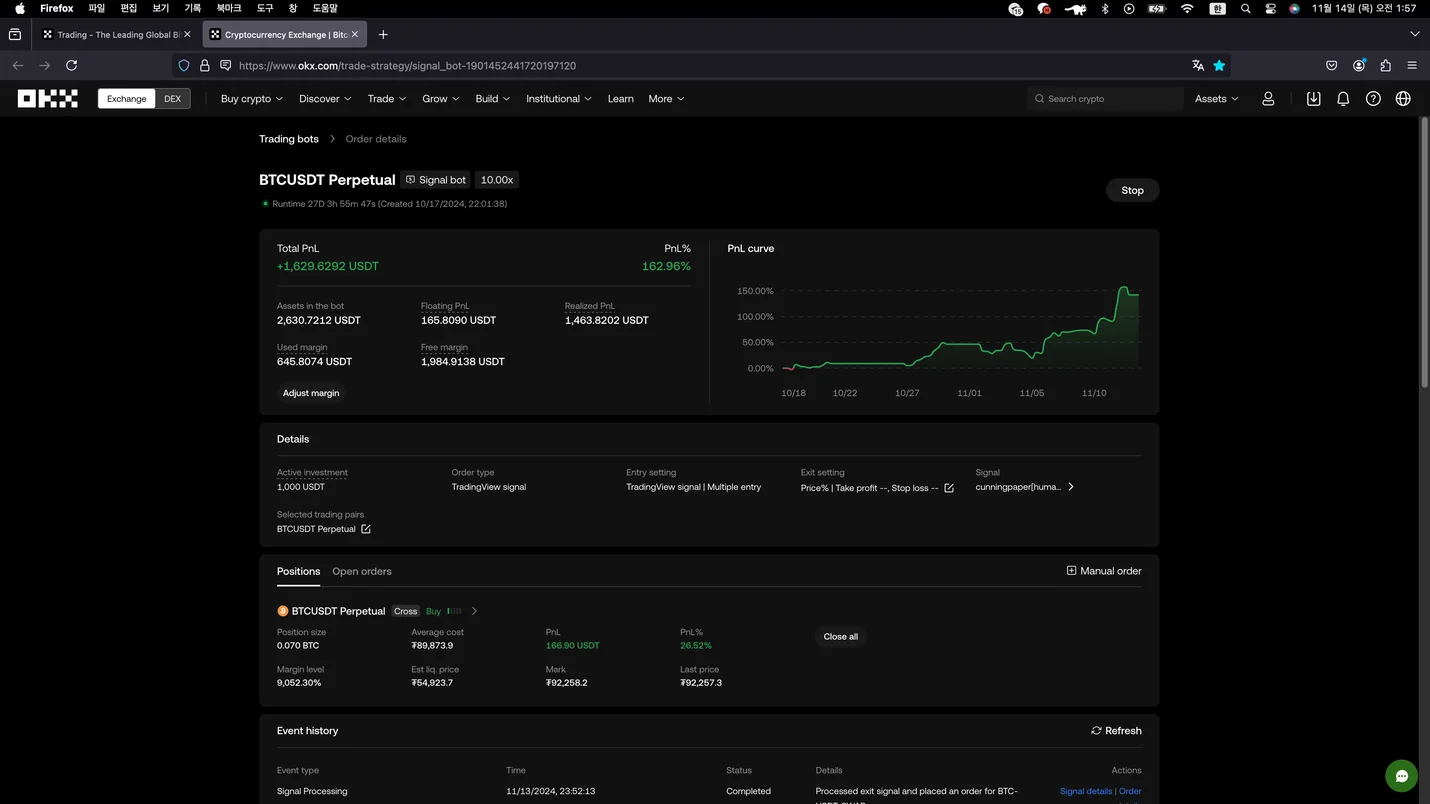Open the macOS Firefox menu

[57, 8]
